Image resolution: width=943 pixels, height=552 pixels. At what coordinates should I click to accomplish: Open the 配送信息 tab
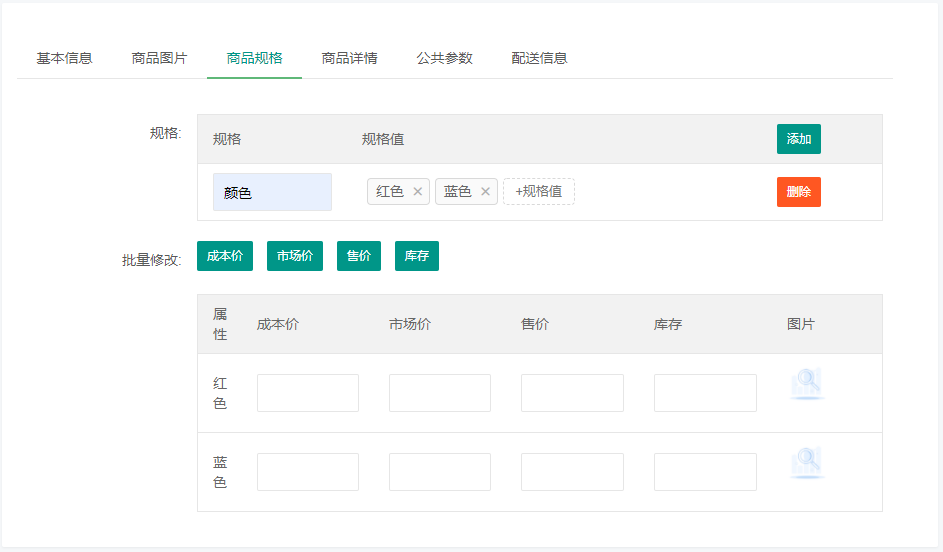[539, 58]
